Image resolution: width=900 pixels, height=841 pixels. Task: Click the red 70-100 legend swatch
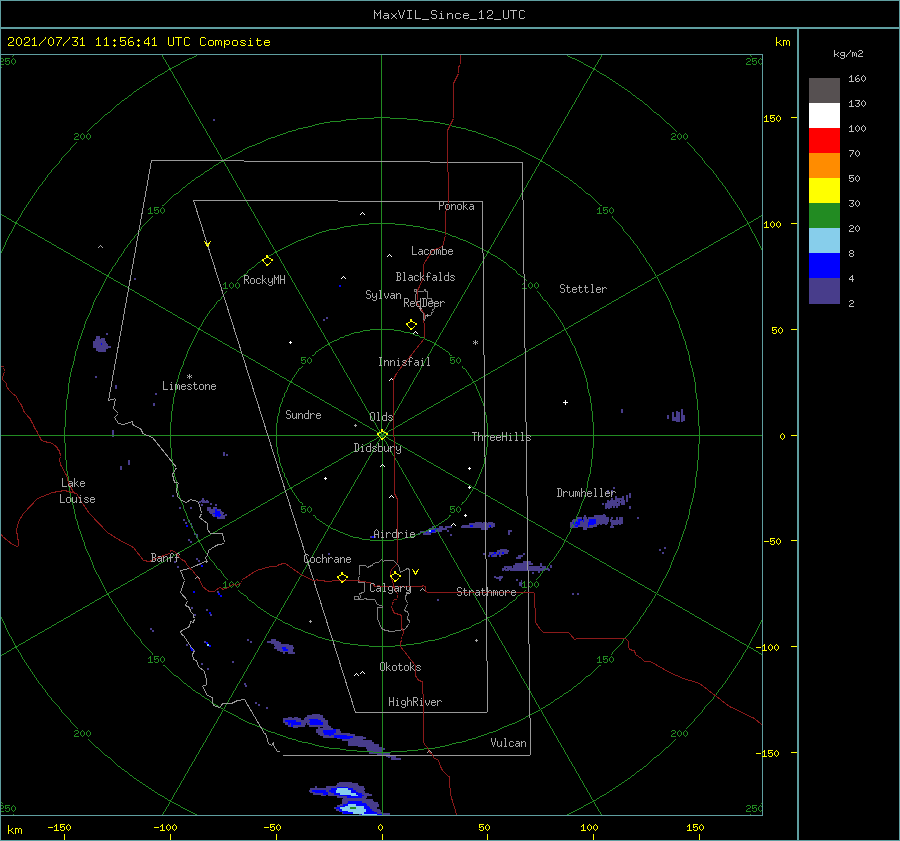coord(824,141)
